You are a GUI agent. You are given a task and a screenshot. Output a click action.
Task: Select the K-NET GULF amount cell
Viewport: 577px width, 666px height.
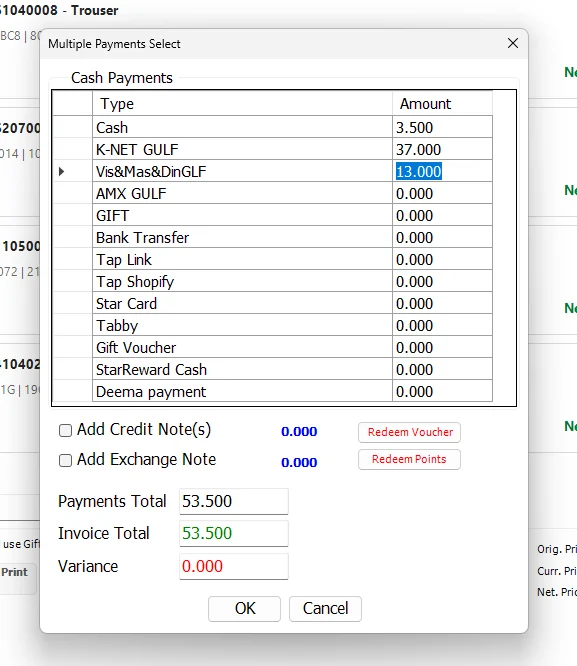(442, 149)
